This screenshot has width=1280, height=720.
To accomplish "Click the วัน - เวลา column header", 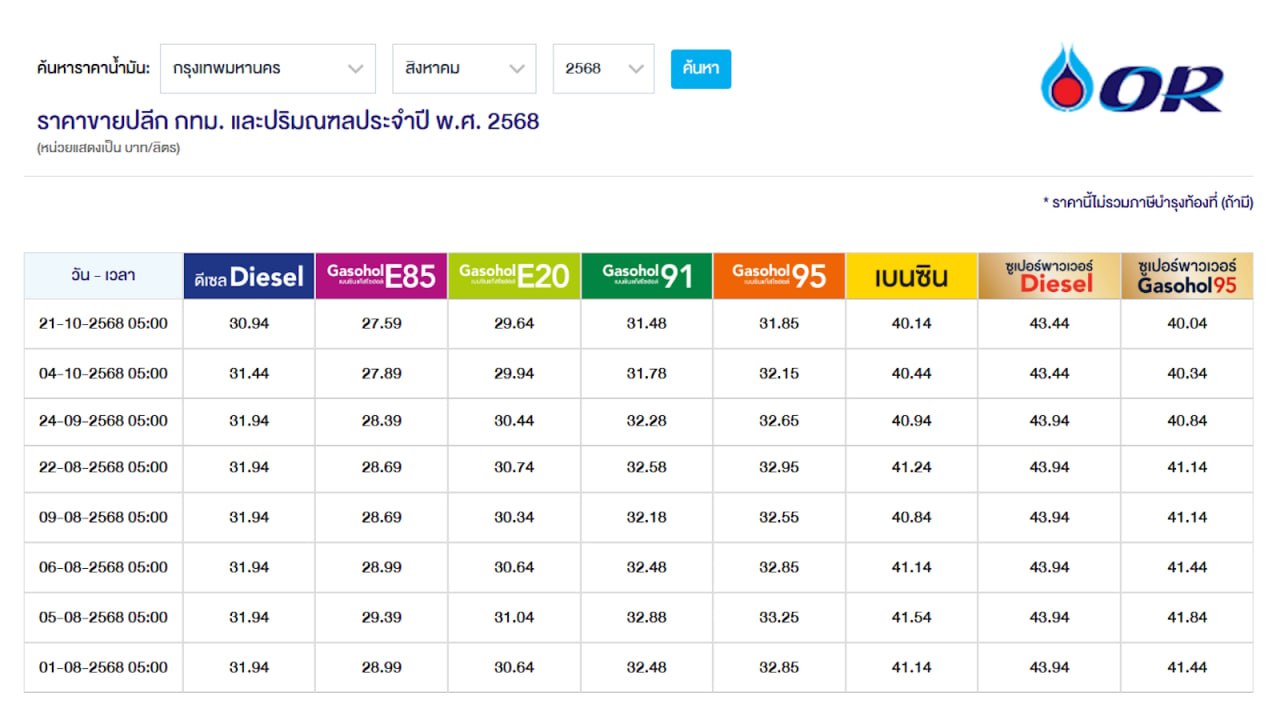I will pyautogui.click(x=103, y=275).
